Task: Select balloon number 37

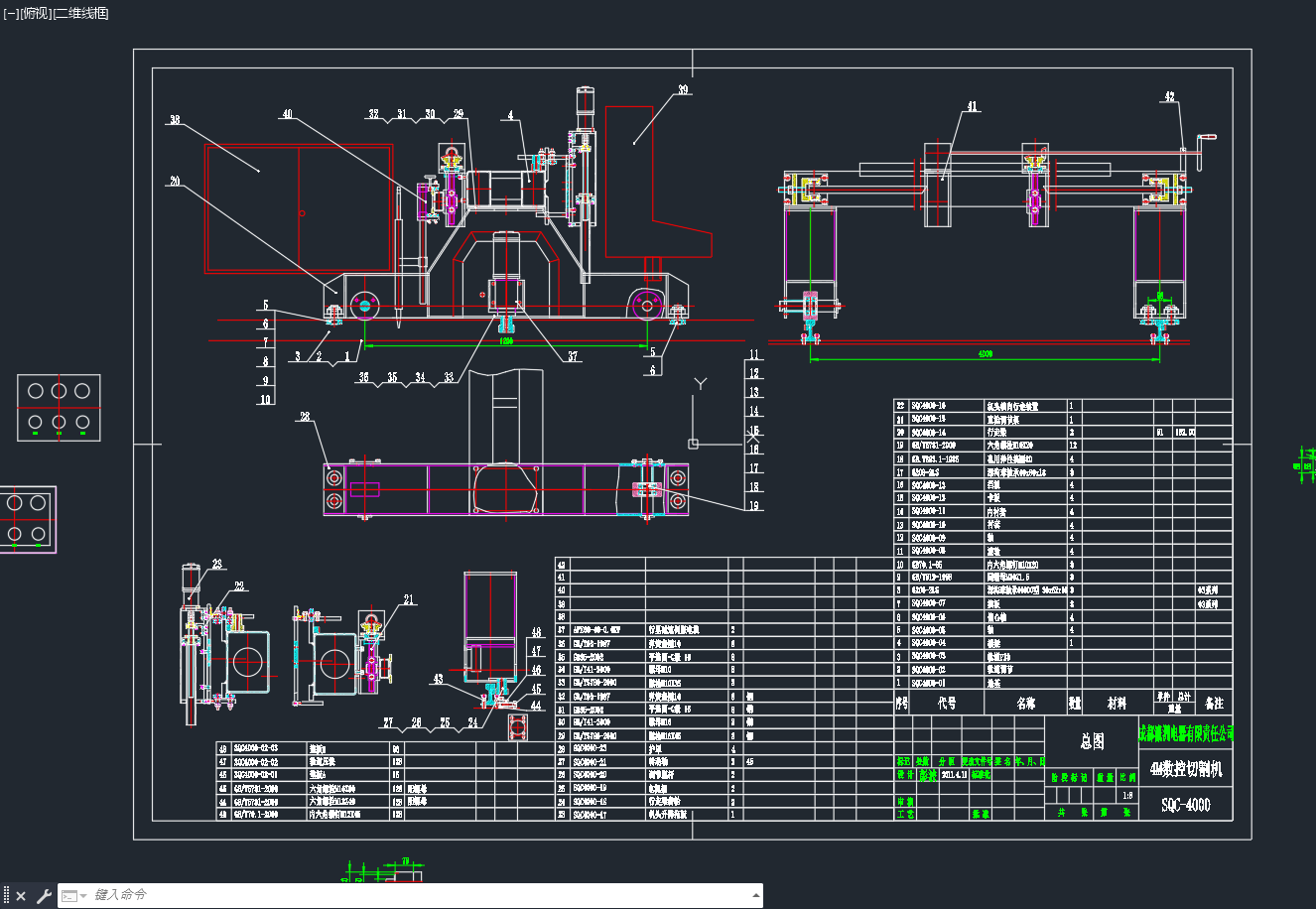Action: [573, 357]
